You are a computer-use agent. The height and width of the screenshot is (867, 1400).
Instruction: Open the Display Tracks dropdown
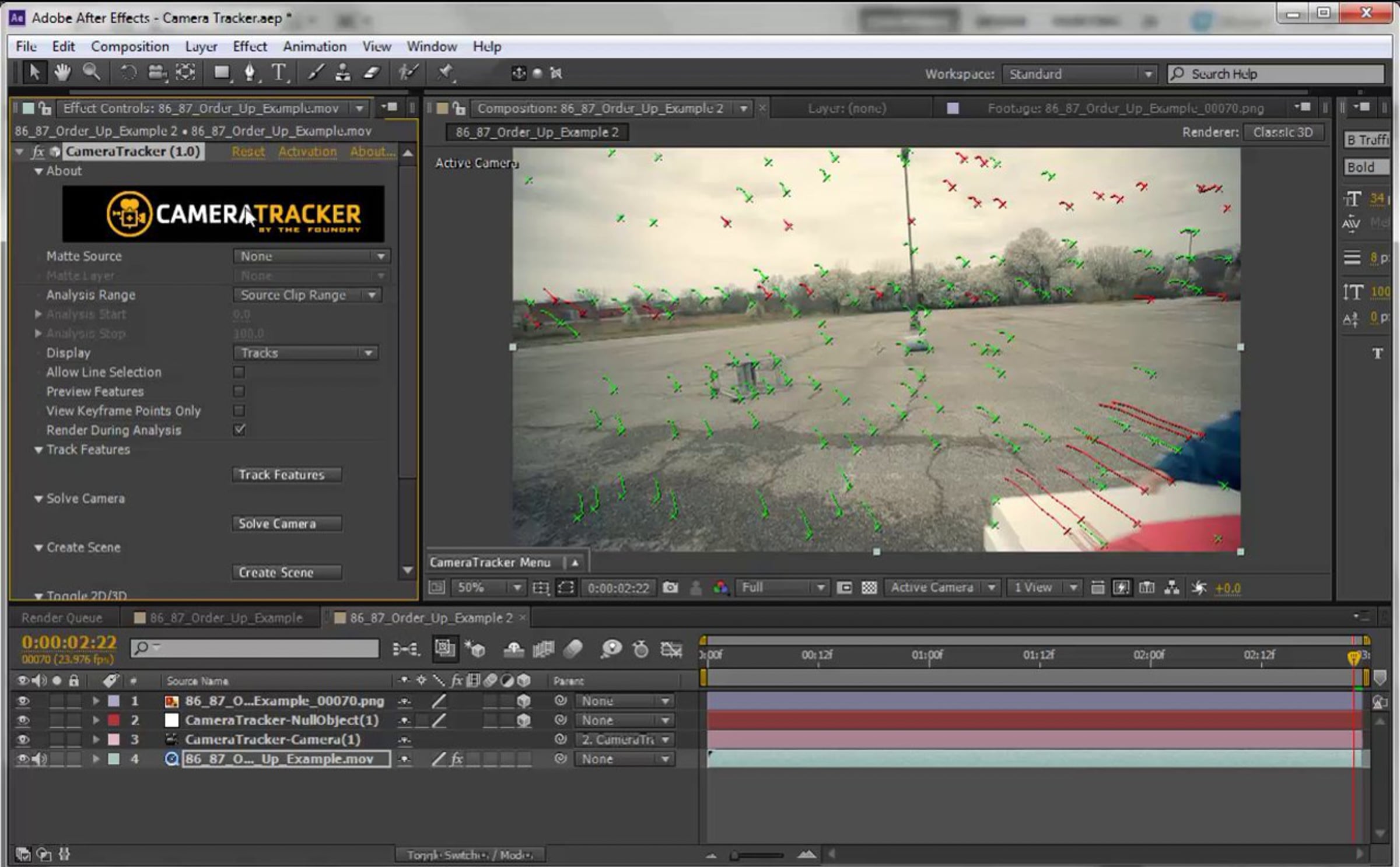point(306,353)
